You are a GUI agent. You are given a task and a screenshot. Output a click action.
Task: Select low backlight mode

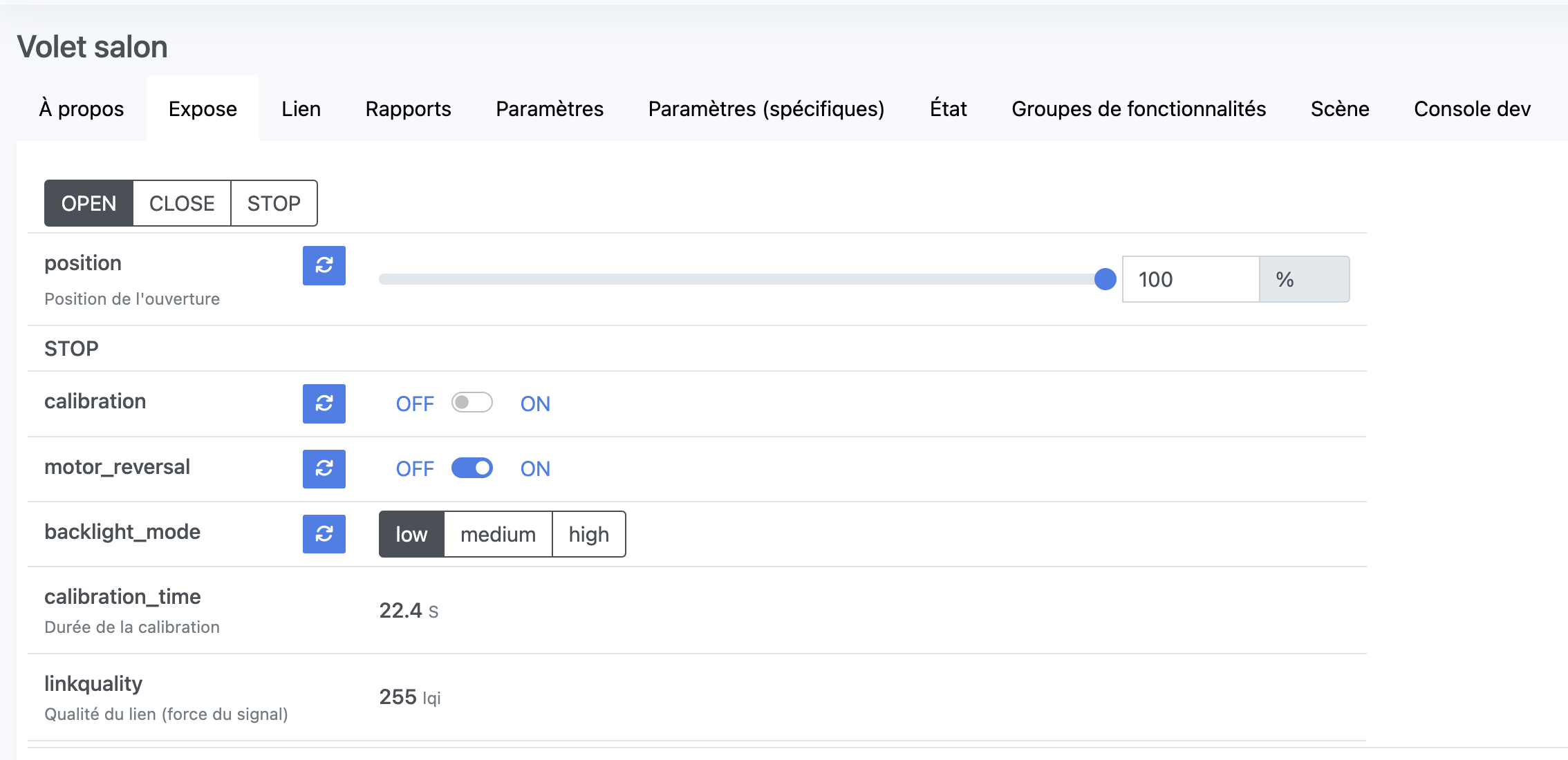pyautogui.click(x=411, y=534)
